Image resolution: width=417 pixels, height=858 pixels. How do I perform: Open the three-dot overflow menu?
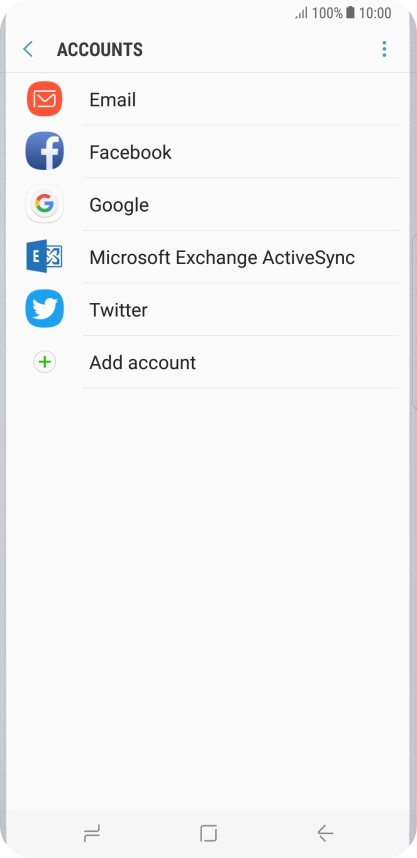coord(384,49)
